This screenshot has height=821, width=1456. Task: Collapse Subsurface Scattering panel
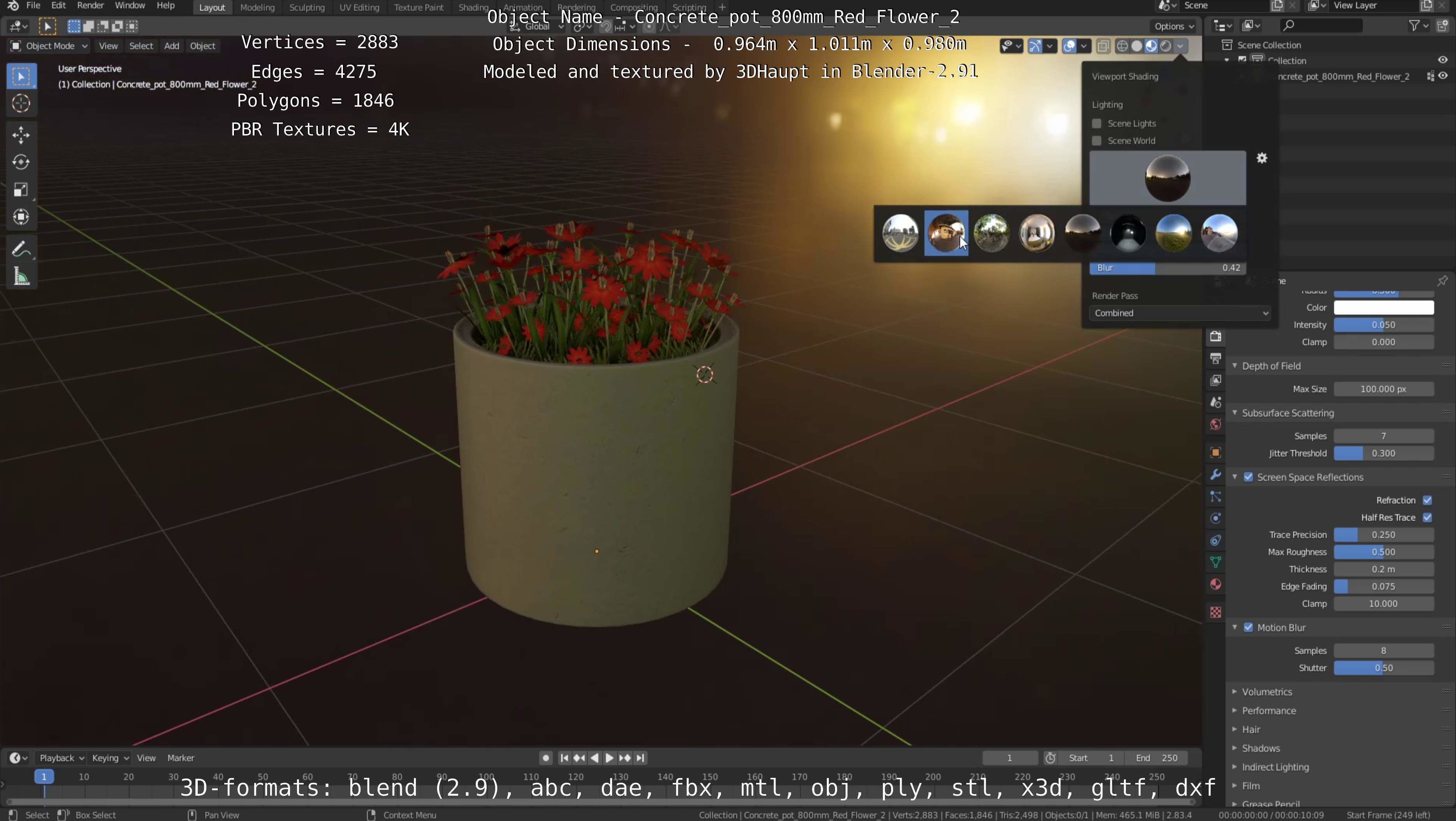(x=1234, y=413)
